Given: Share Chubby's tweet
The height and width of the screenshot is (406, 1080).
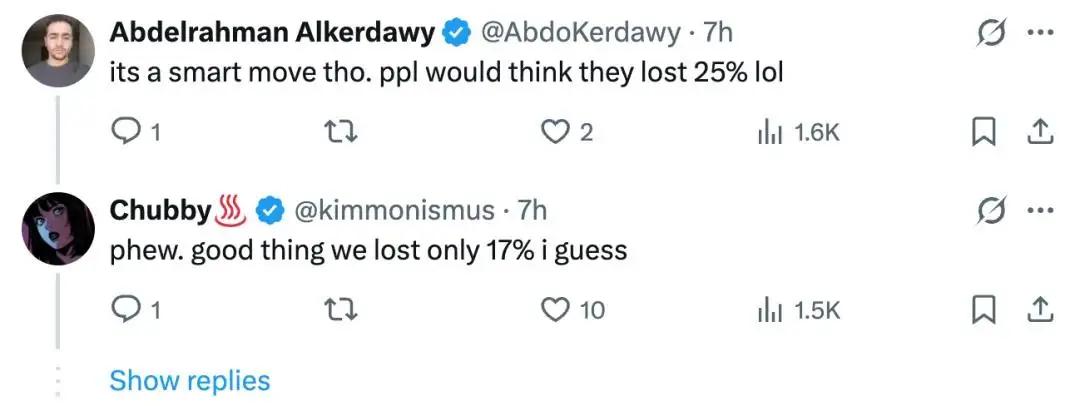Looking at the screenshot, I should [x=1041, y=312].
